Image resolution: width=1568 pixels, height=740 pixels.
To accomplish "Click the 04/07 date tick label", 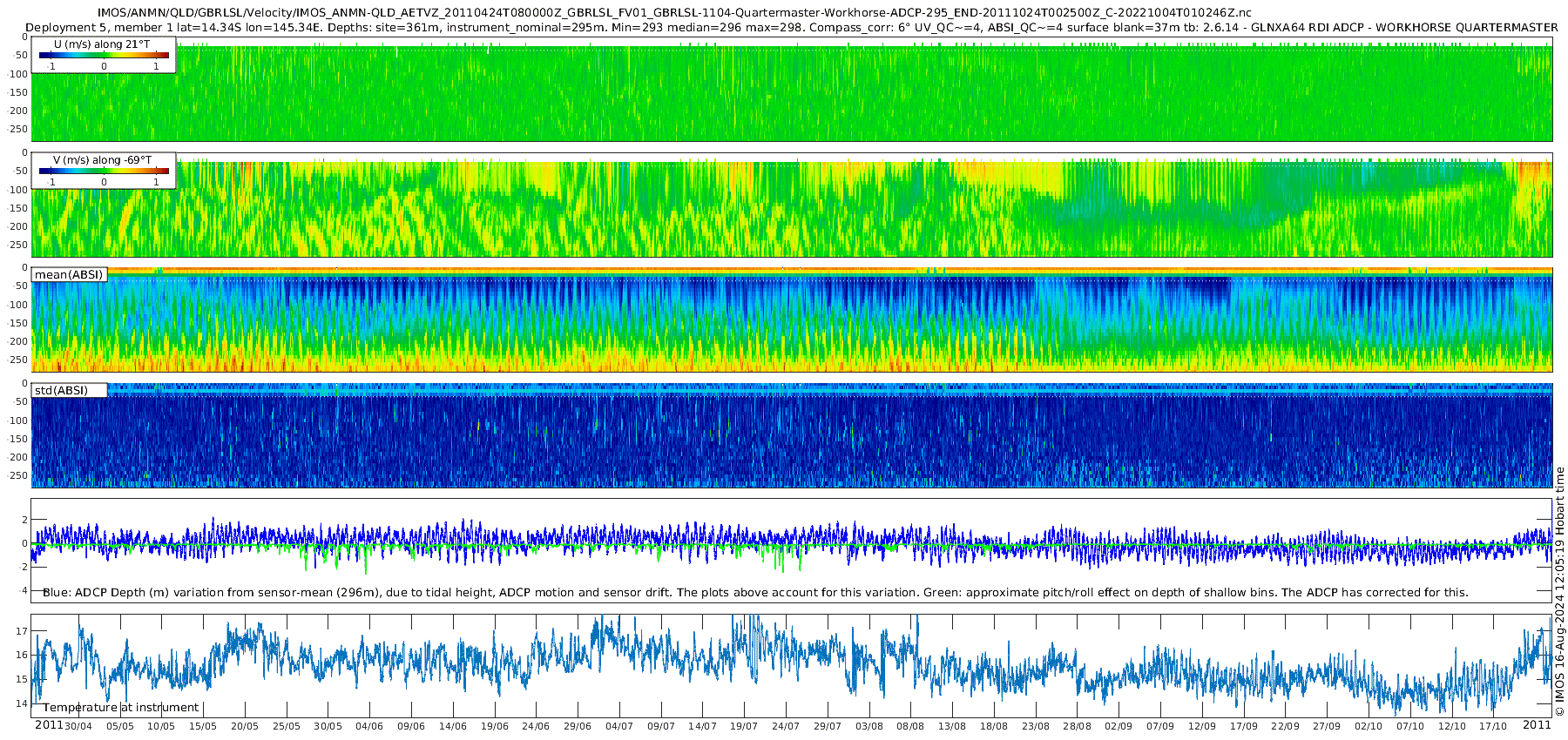I will click(619, 726).
